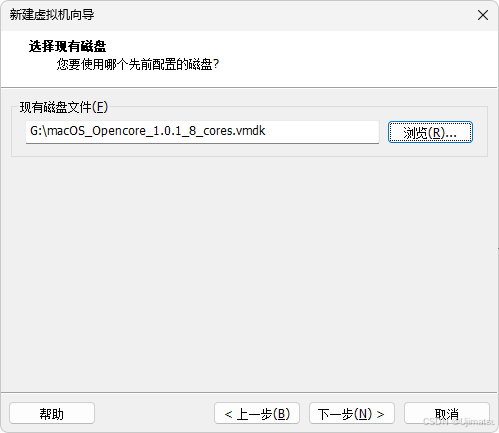Get assistance via bottom-left 帮助
The width and height of the screenshot is (499, 433).
pos(52,413)
